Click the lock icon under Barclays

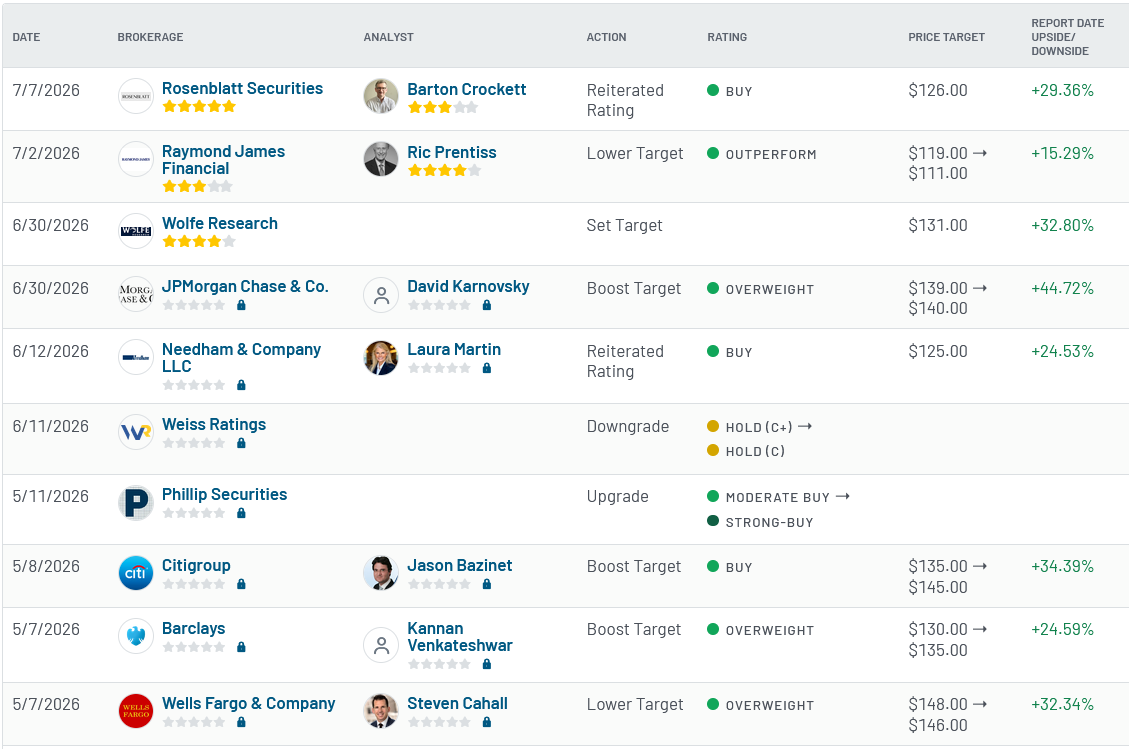tap(241, 647)
